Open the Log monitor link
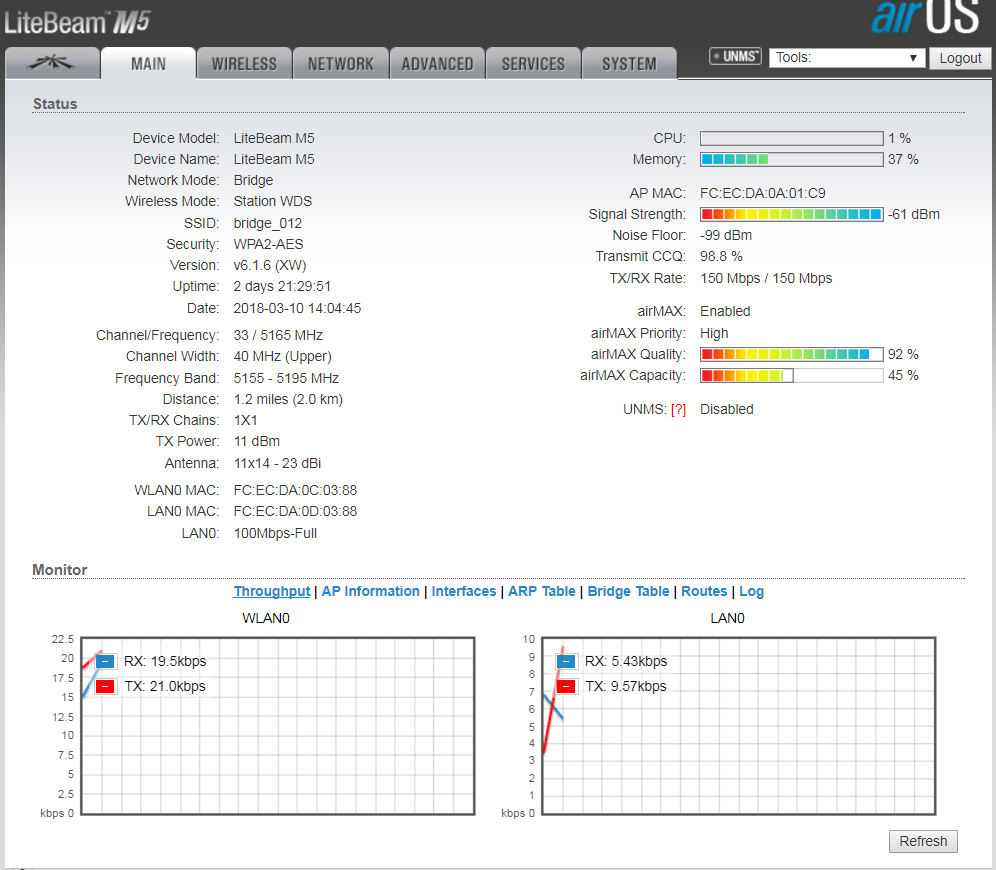 (751, 591)
